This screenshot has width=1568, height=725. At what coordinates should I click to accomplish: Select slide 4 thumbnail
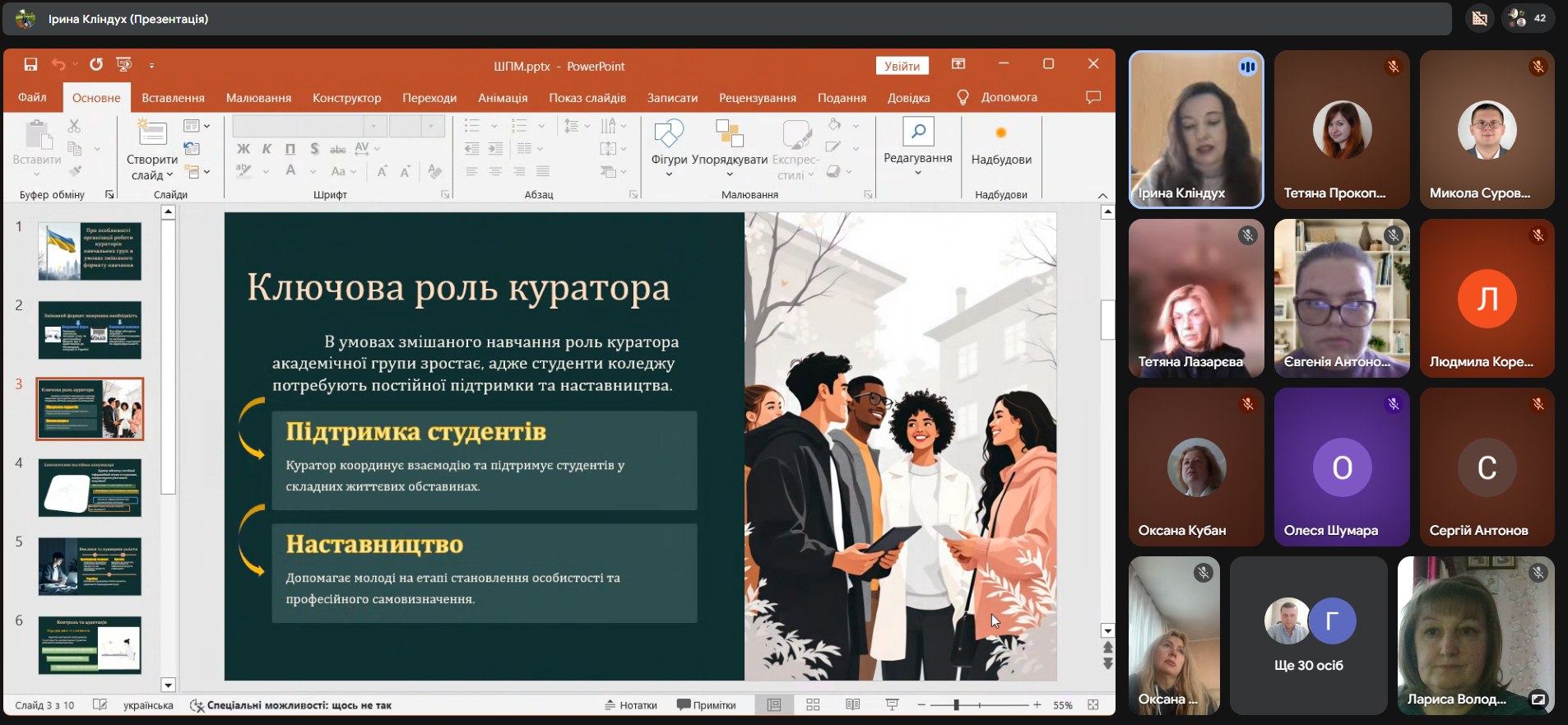[x=90, y=488]
